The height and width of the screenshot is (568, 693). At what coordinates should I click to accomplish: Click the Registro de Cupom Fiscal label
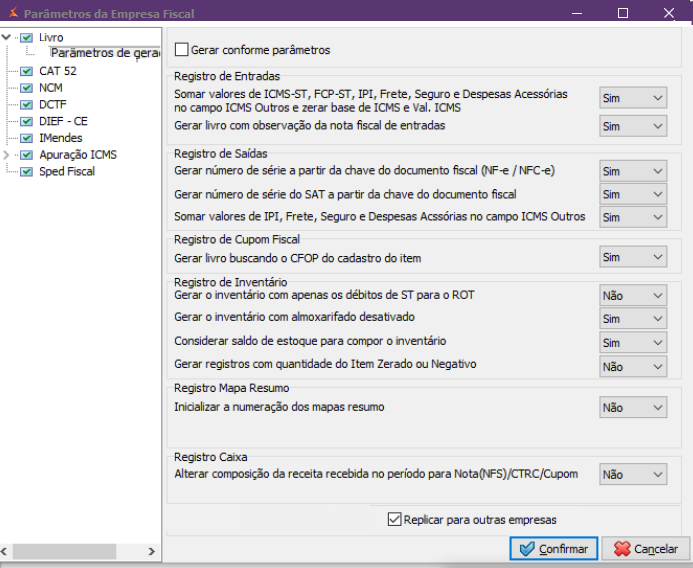[x=237, y=239]
